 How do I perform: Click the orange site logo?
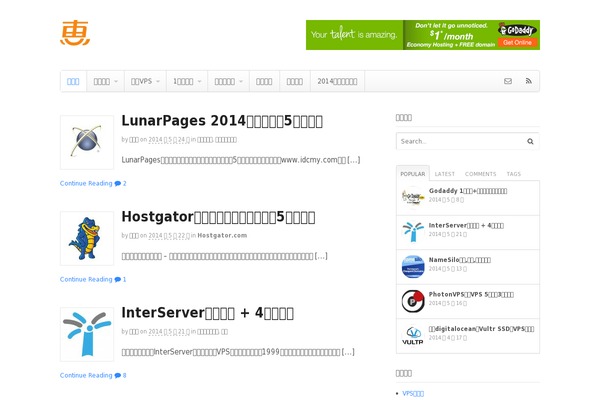[x=75, y=33]
